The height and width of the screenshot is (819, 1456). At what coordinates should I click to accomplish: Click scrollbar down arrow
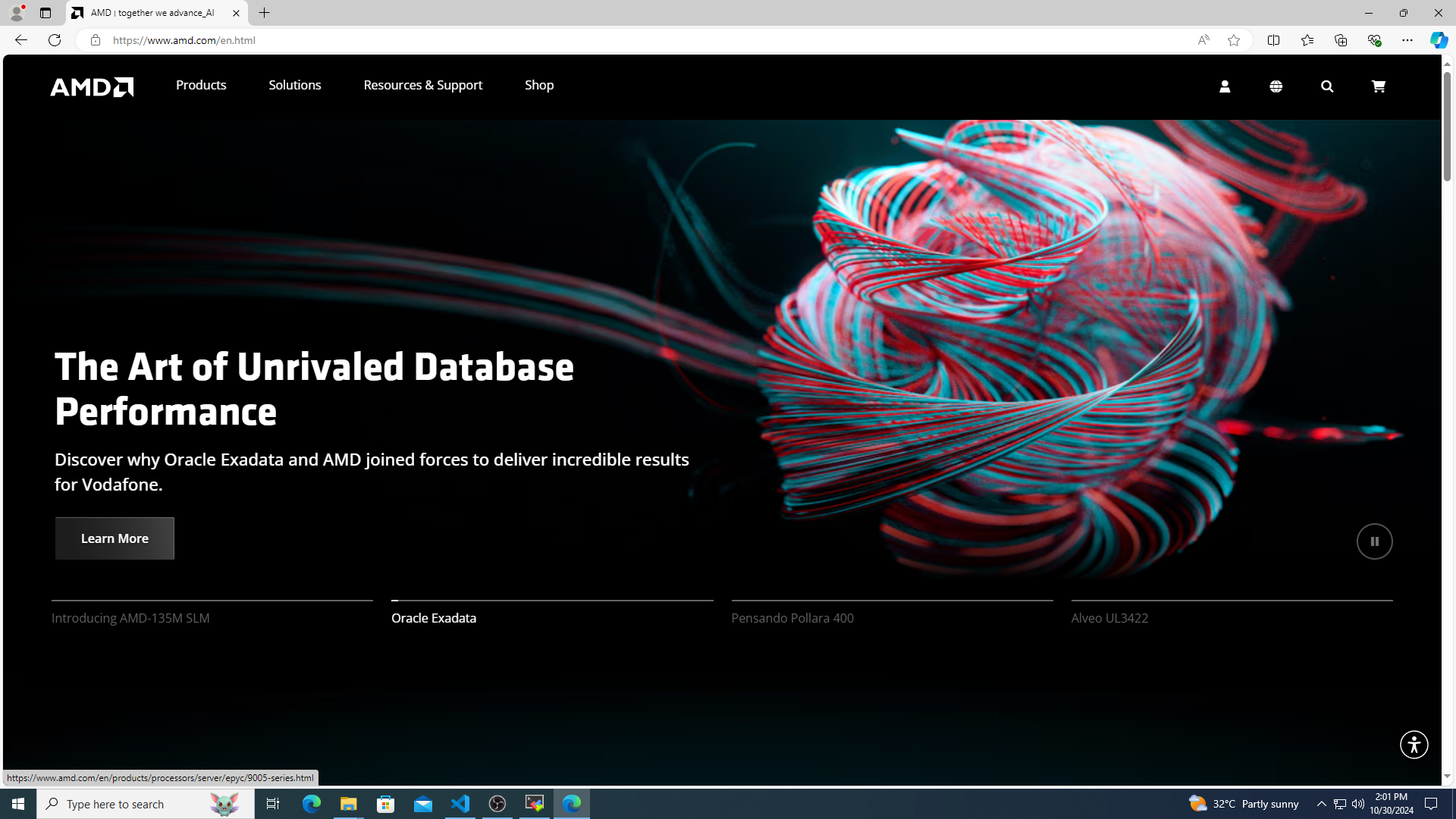pos(1447,777)
